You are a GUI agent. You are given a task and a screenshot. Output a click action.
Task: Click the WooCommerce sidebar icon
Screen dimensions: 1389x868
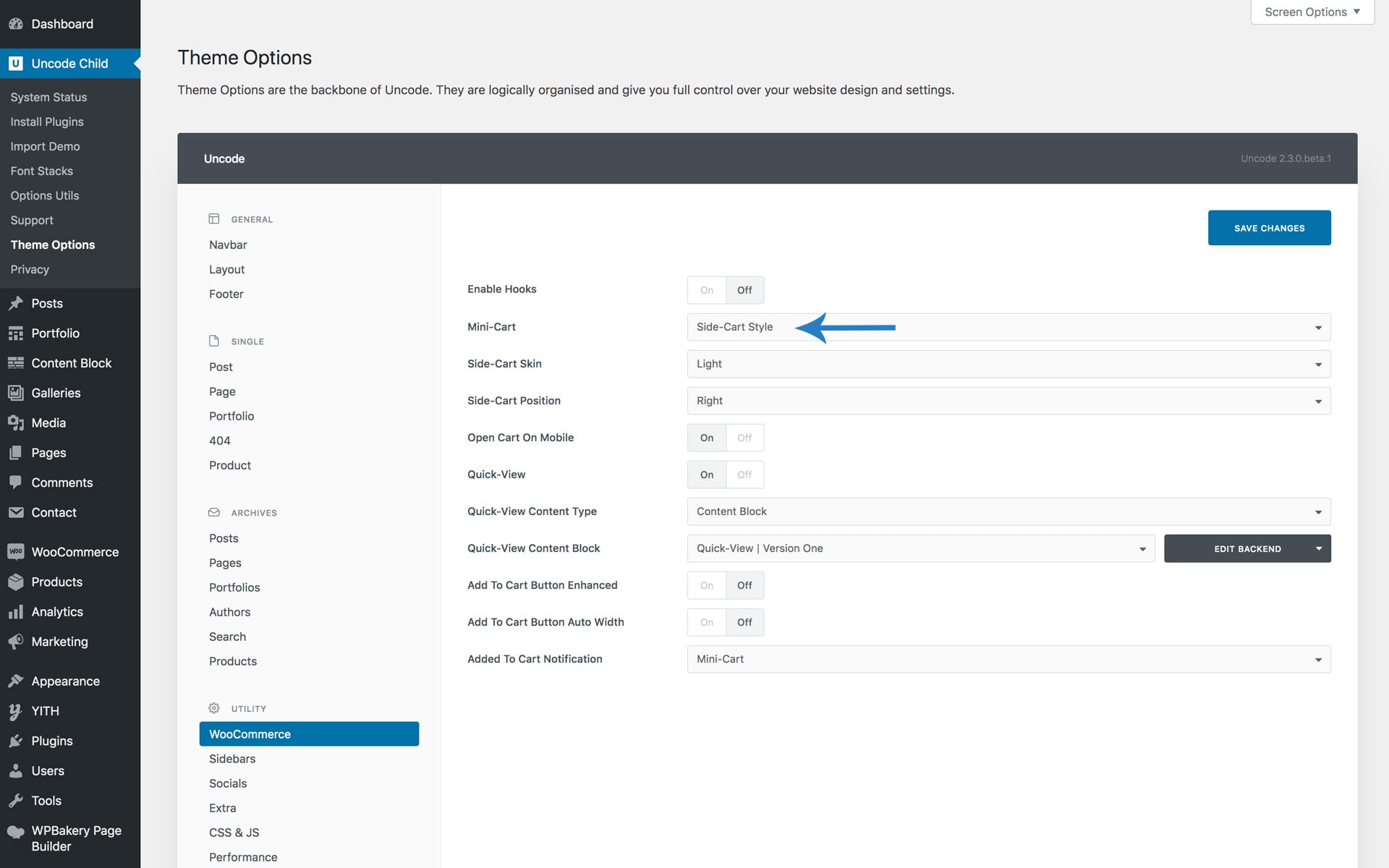(x=15, y=552)
